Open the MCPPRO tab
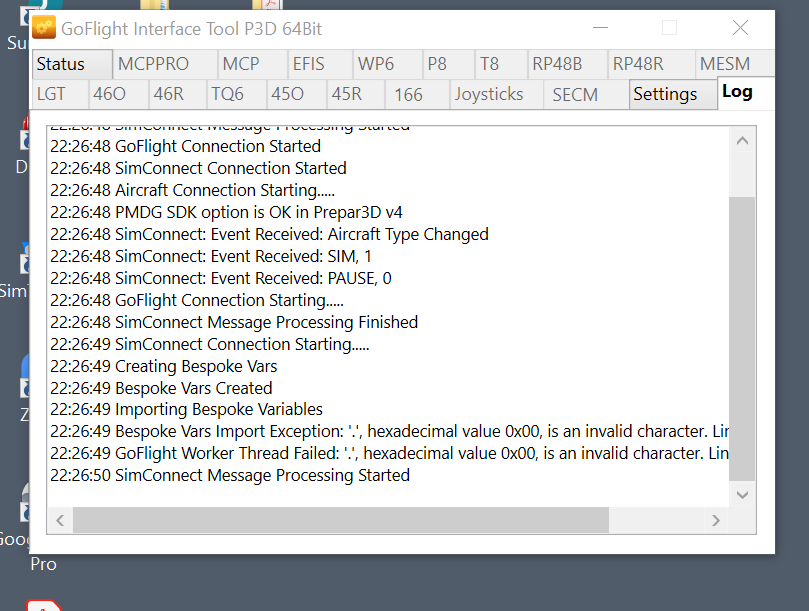809x611 pixels. pyautogui.click(x=153, y=64)
